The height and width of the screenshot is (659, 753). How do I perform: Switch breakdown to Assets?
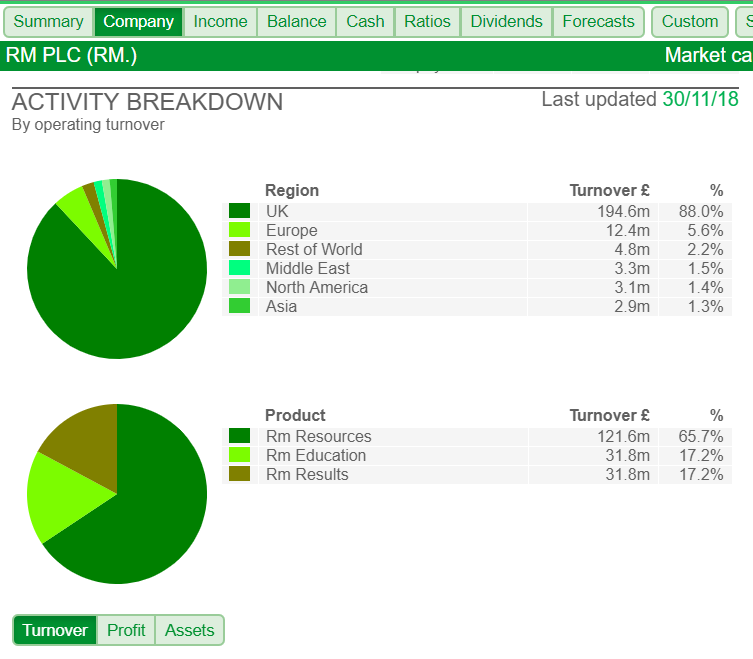[x=189, y=630]
